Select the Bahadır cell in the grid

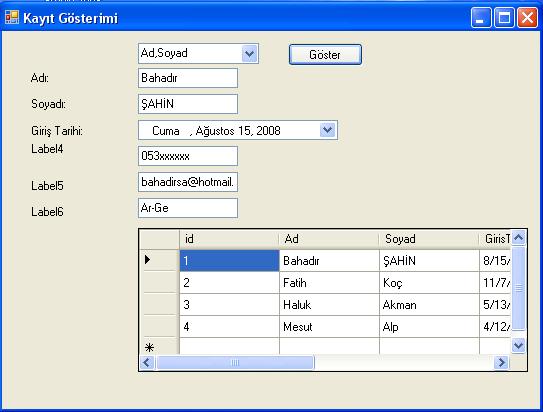tap(329, 260)
